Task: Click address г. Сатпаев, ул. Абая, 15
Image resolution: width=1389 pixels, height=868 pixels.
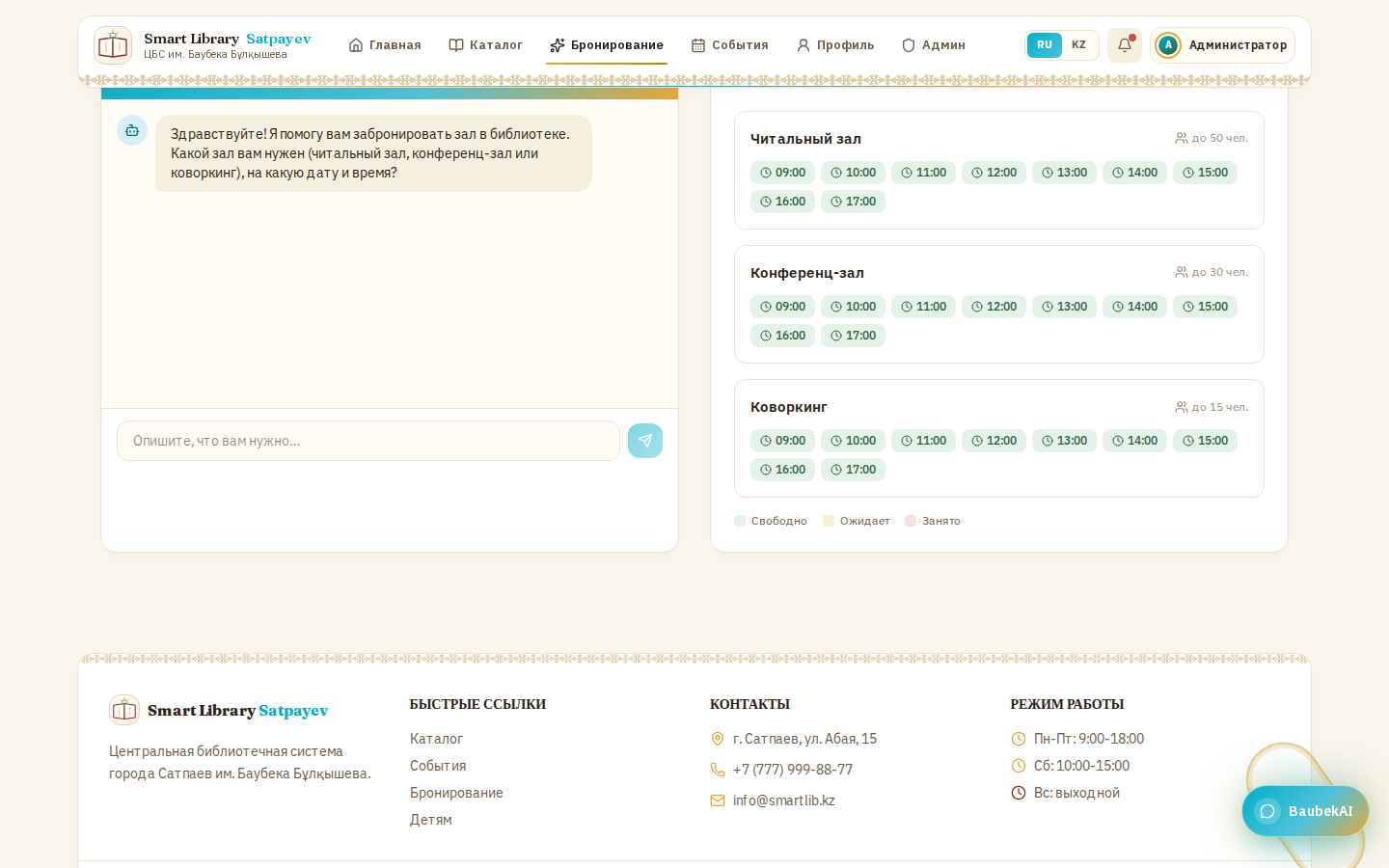Action: point(804,739)
